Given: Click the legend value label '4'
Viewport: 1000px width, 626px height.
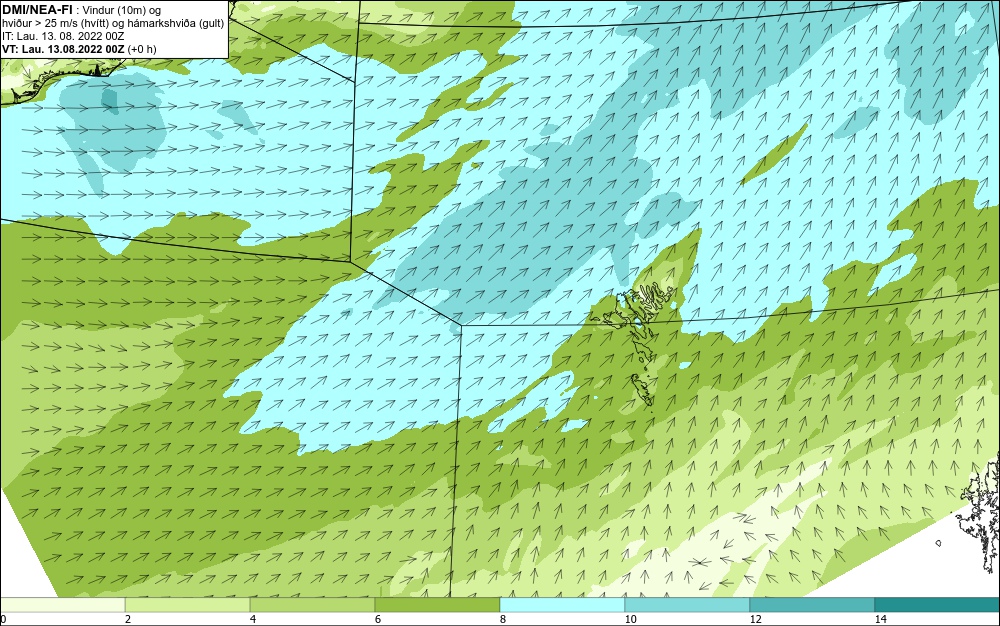Looking at the screenshot, I should (253, 619).
